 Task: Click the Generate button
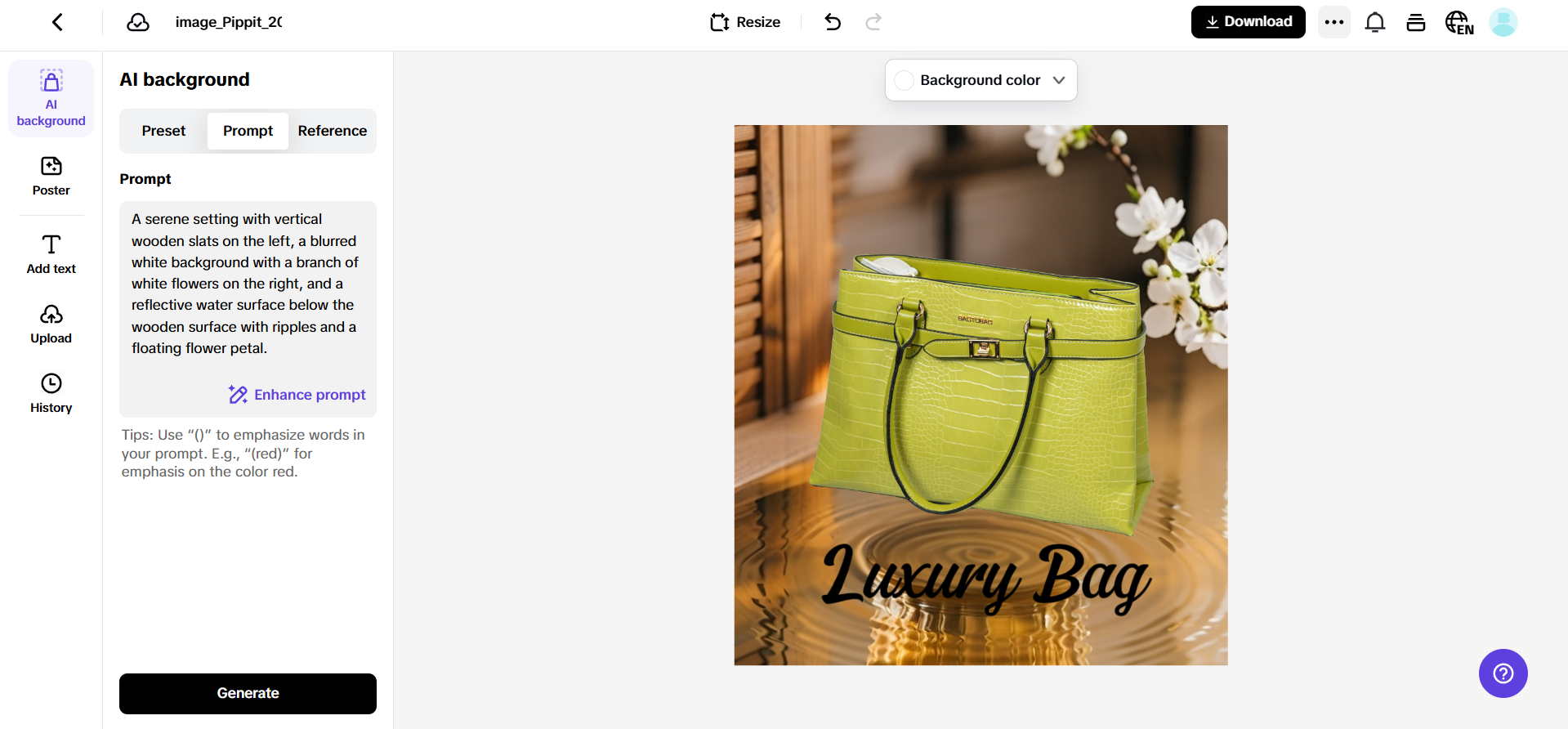[x=248, y=694]
